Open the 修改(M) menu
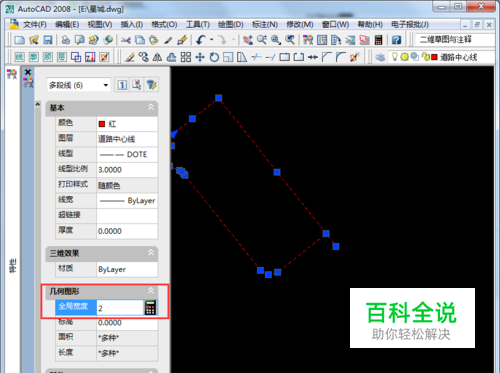Image resolution: width=500 pixels, height=373 pixels. [x=300, y=24]
